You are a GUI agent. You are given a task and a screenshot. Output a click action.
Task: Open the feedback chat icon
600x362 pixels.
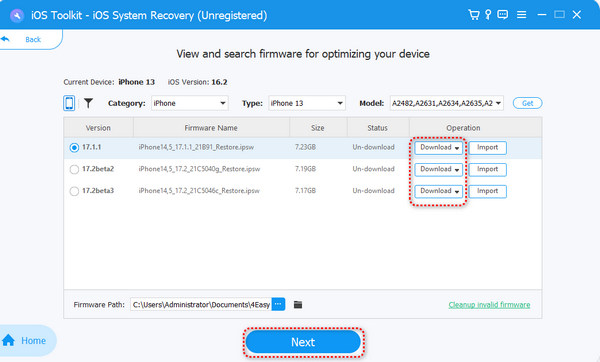coord(502,15)
